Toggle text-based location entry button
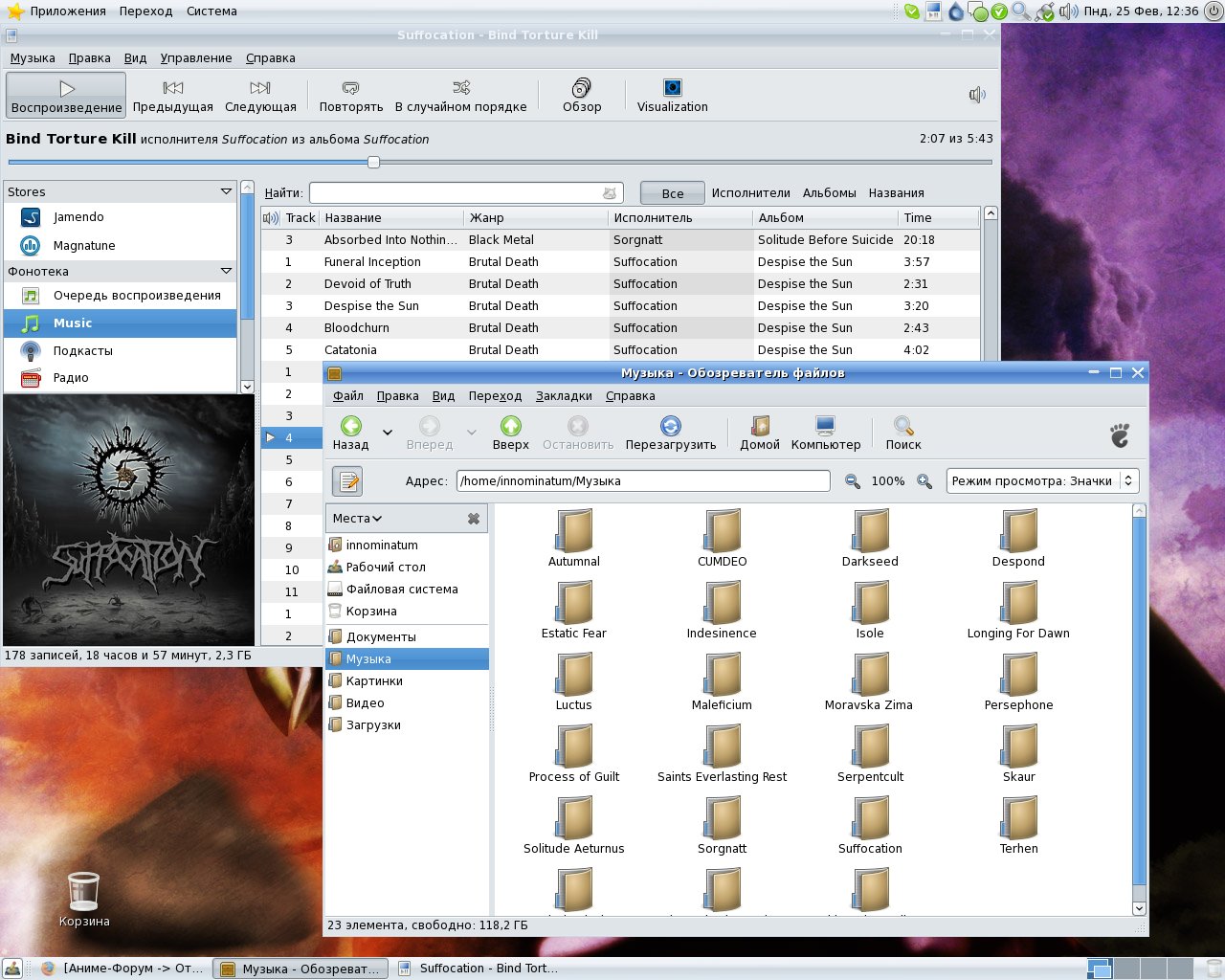 [347, 481]
